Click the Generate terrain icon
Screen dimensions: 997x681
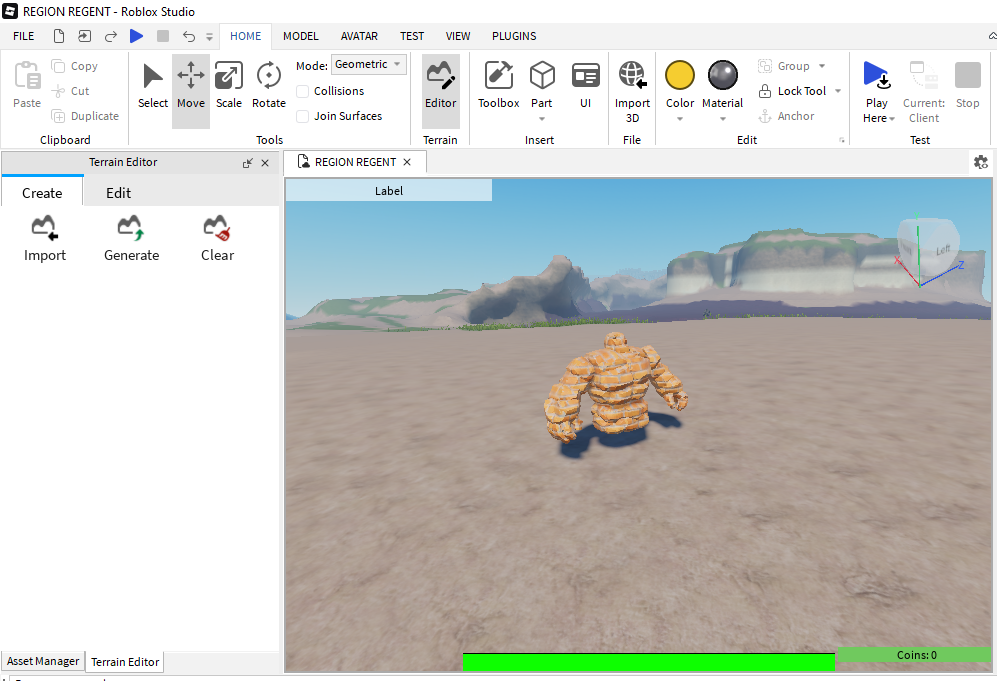tap(131, 230)
